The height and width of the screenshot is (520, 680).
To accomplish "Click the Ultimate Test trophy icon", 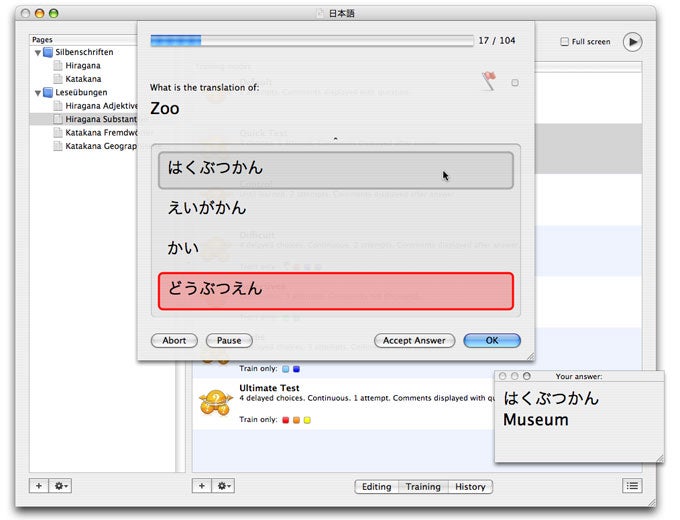I will pyautogui.click(x=216, y=403).
